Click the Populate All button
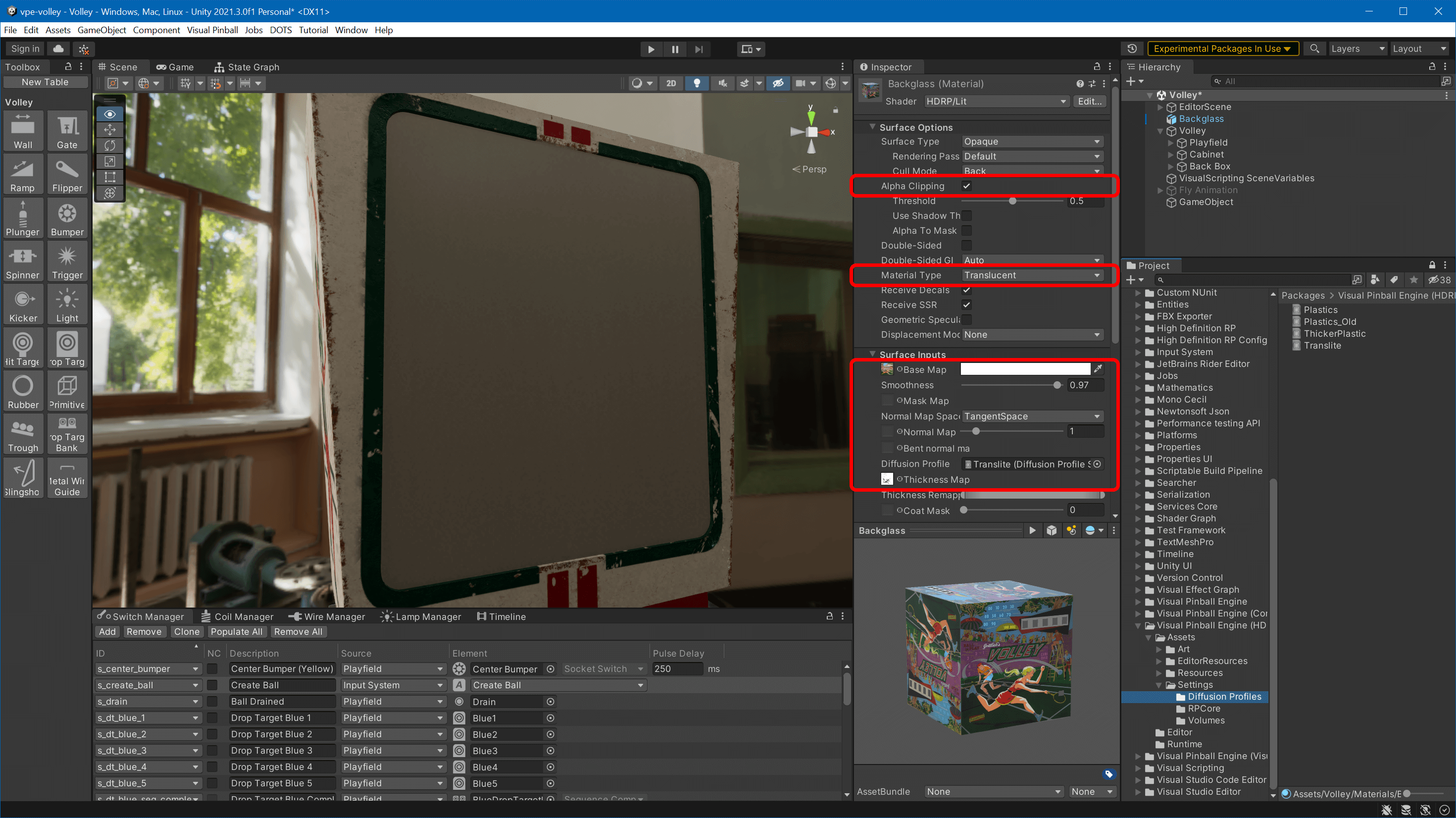Viewport: 1456px width, 818px height. pyautogui.click(x=236, y=631)
